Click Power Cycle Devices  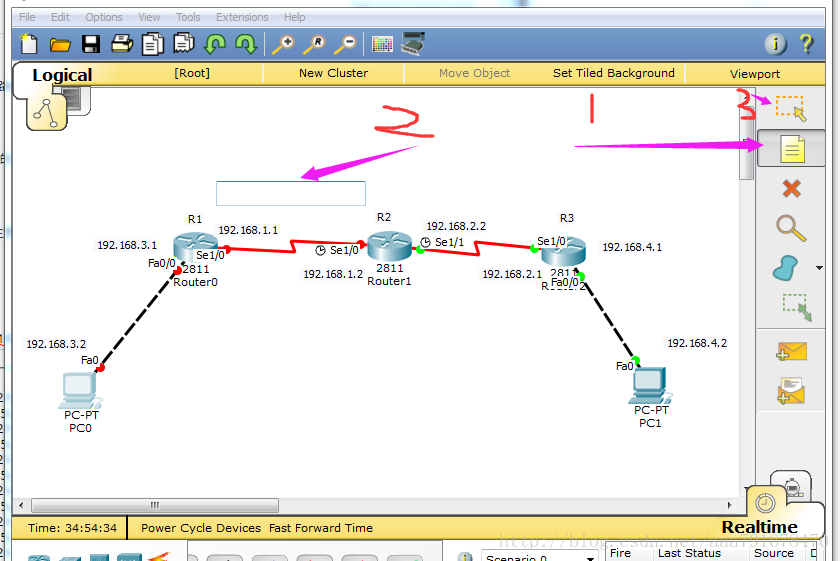coord(201,528)
